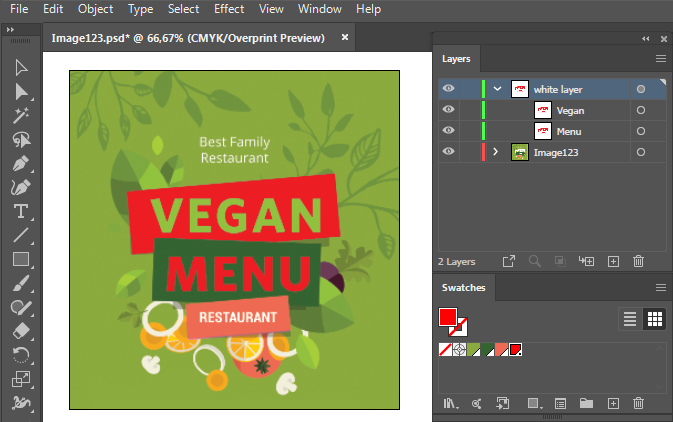Screen dimensions: 673x422
Task: Select the Eraser tool
Action: point(20,331)
